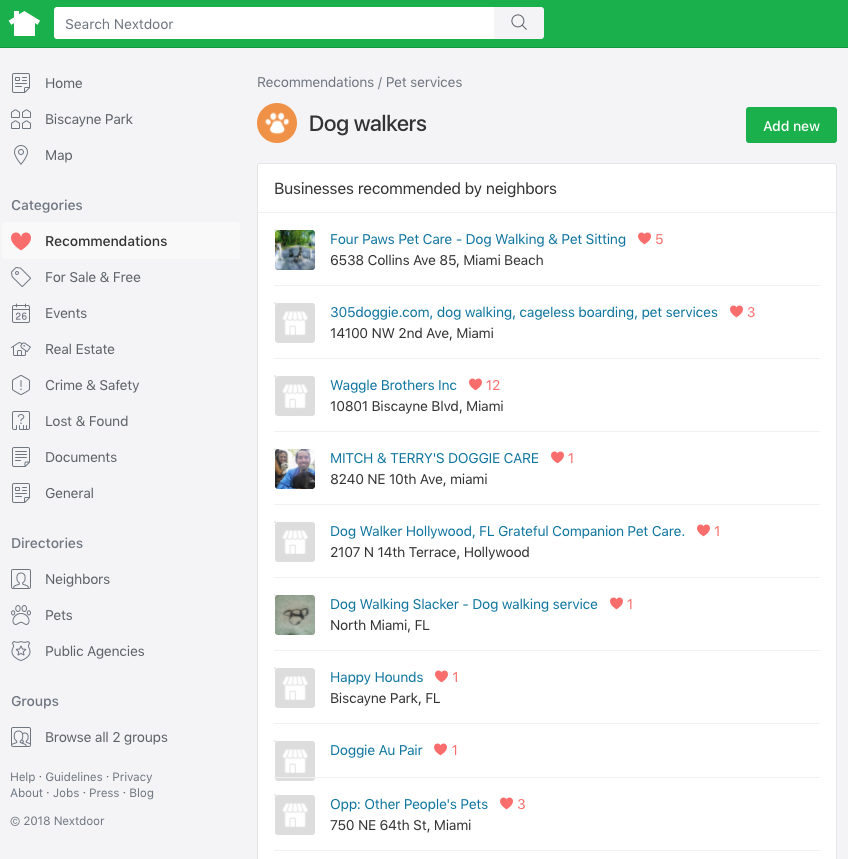
Task: Open Dog Walking Slacker service link
Action: click(x=463, y=604)
